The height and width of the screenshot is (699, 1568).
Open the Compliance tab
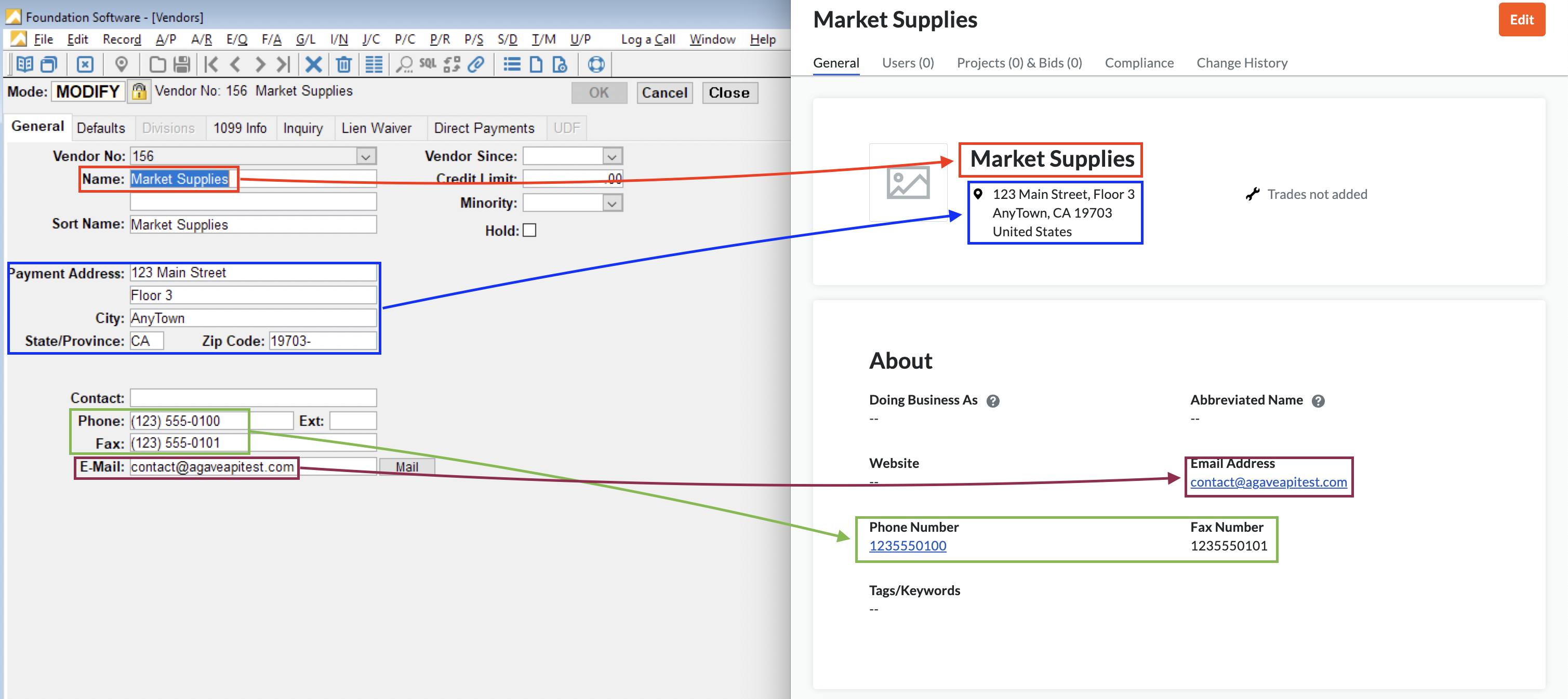(x=1139, y=63)
